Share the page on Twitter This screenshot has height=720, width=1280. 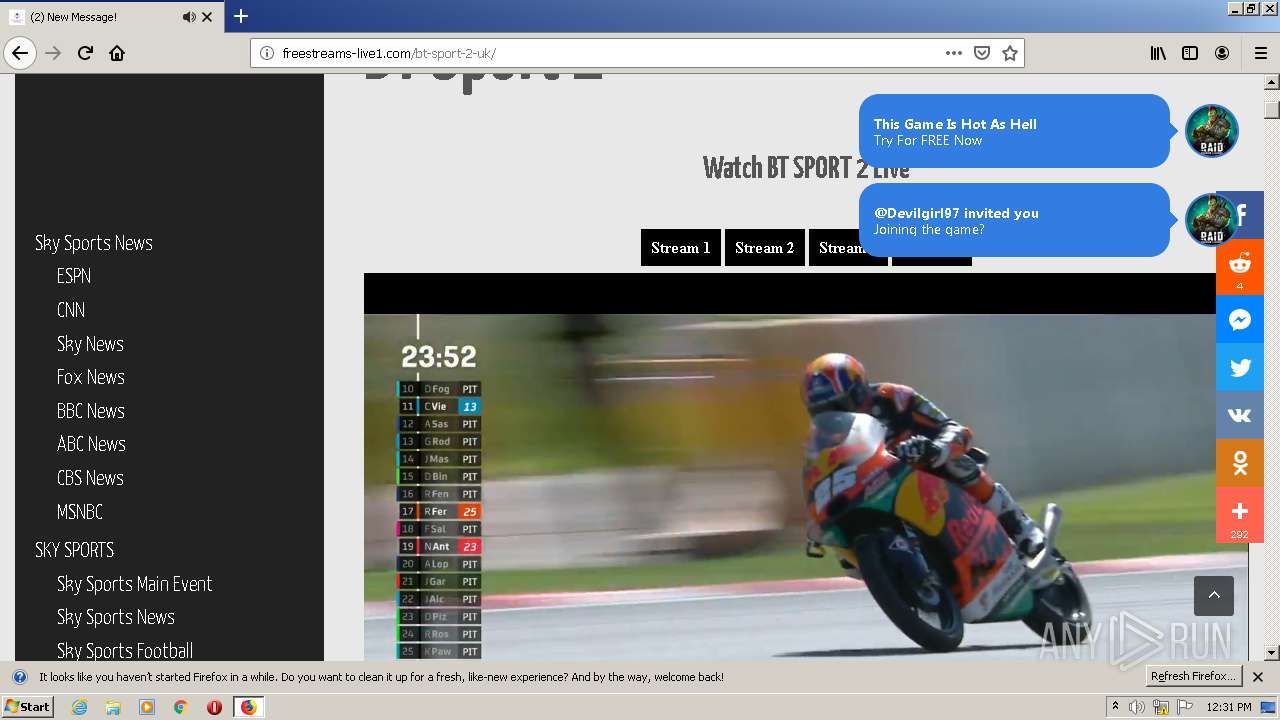(1240, 367)
